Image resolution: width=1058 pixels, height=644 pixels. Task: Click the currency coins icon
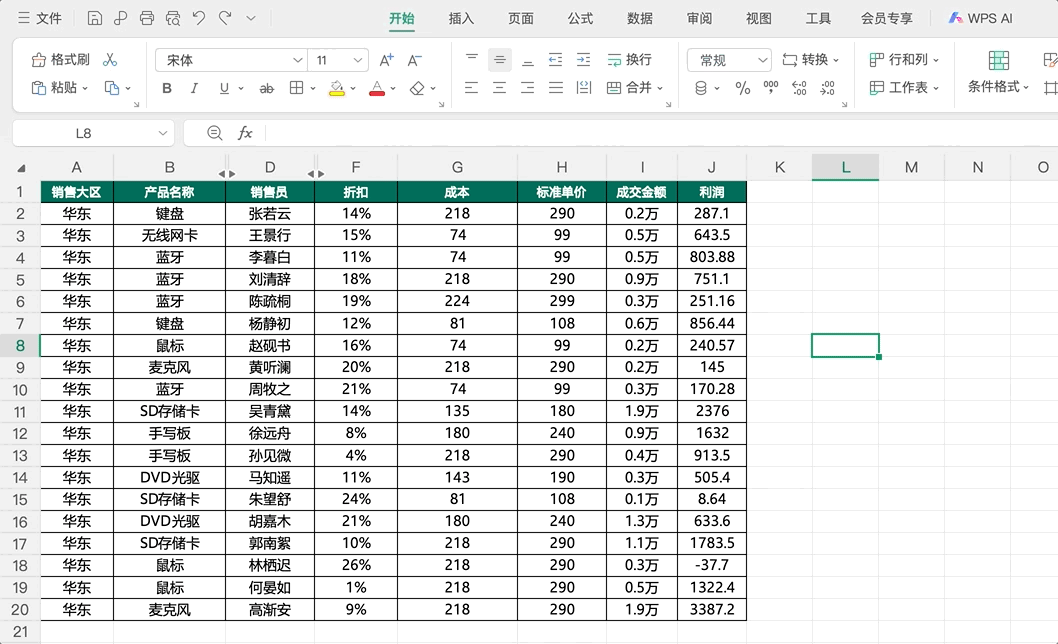701,88
